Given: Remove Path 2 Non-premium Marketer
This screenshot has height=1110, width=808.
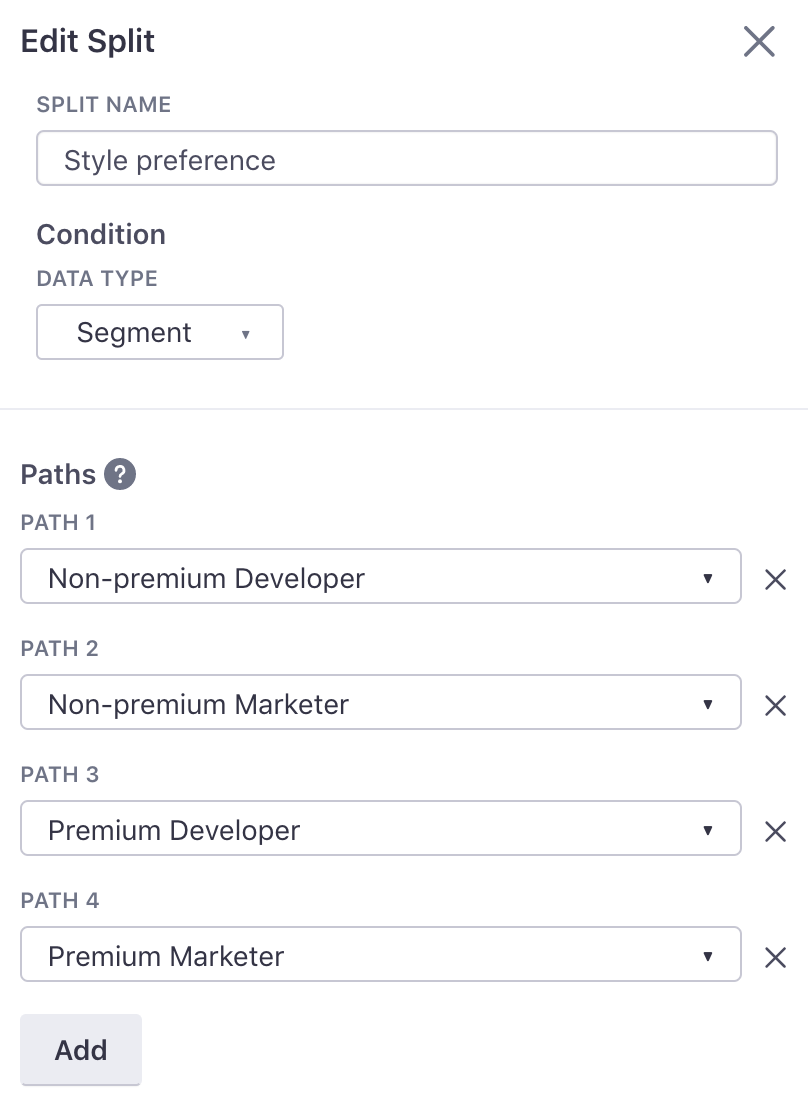Looking at the screenshot, I should 775,706.
